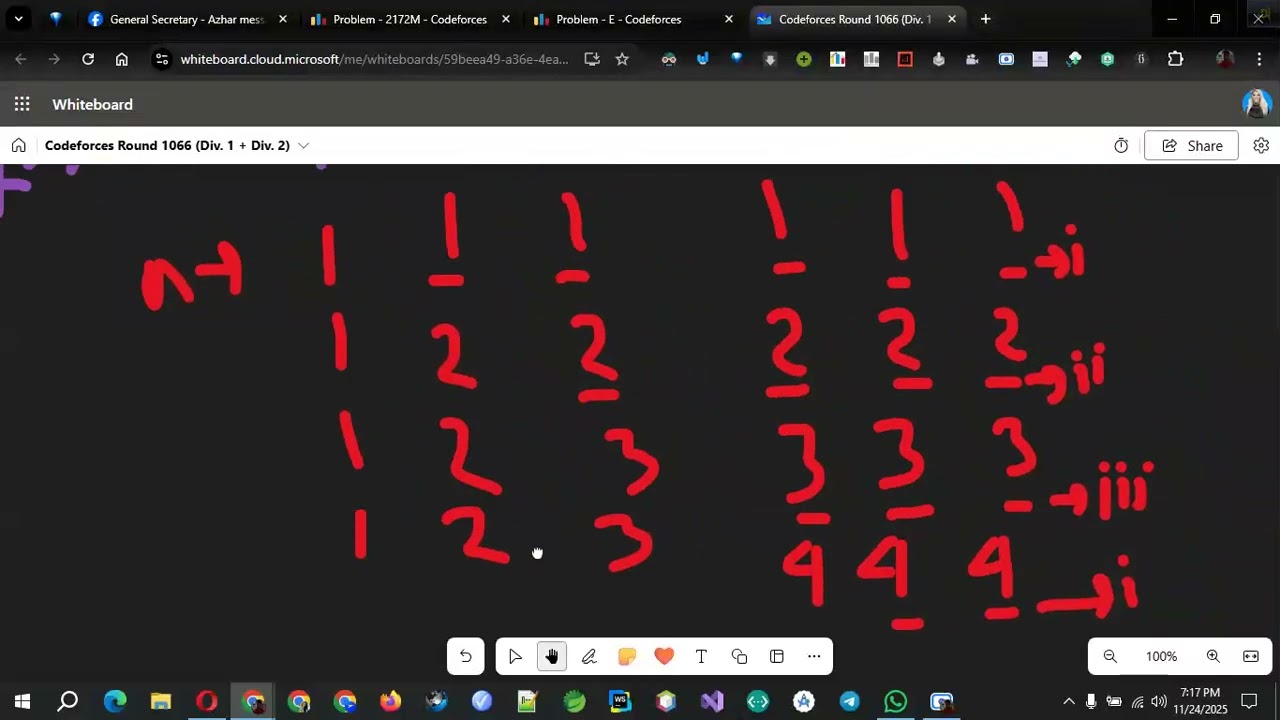Close the Problem - E Codeforces tab

pyautogui.click(x=729, y=19)
